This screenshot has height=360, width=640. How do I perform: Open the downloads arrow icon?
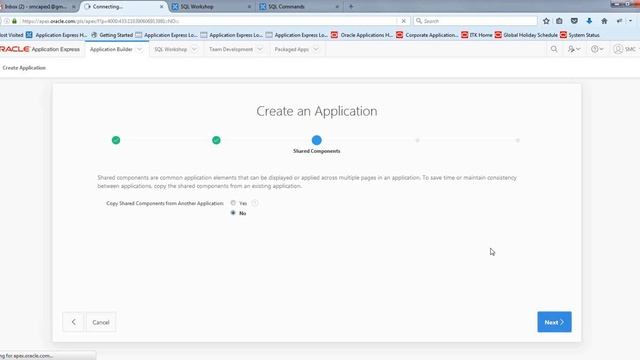click(589, 21)
